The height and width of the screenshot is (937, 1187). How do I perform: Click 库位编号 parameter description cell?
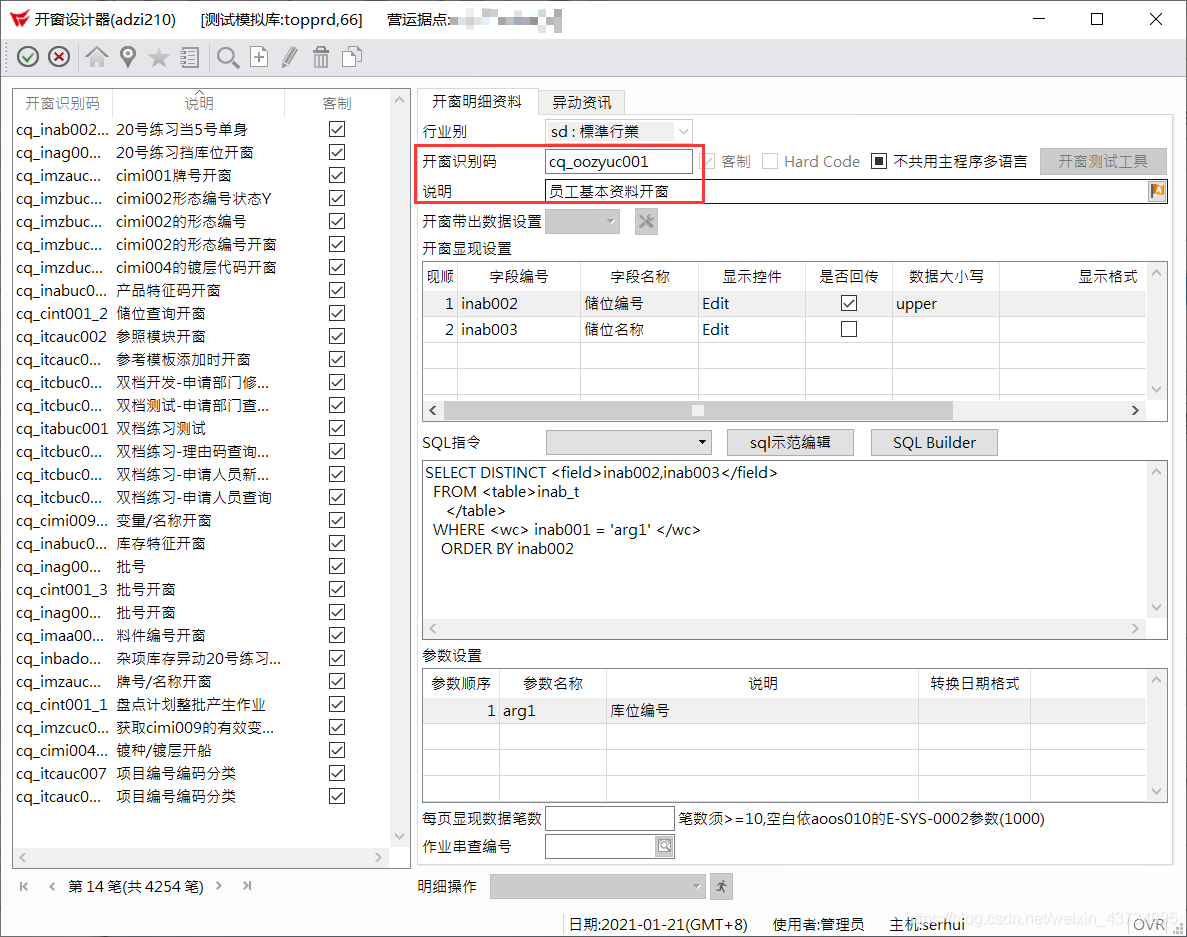click(x=762, y=711)
